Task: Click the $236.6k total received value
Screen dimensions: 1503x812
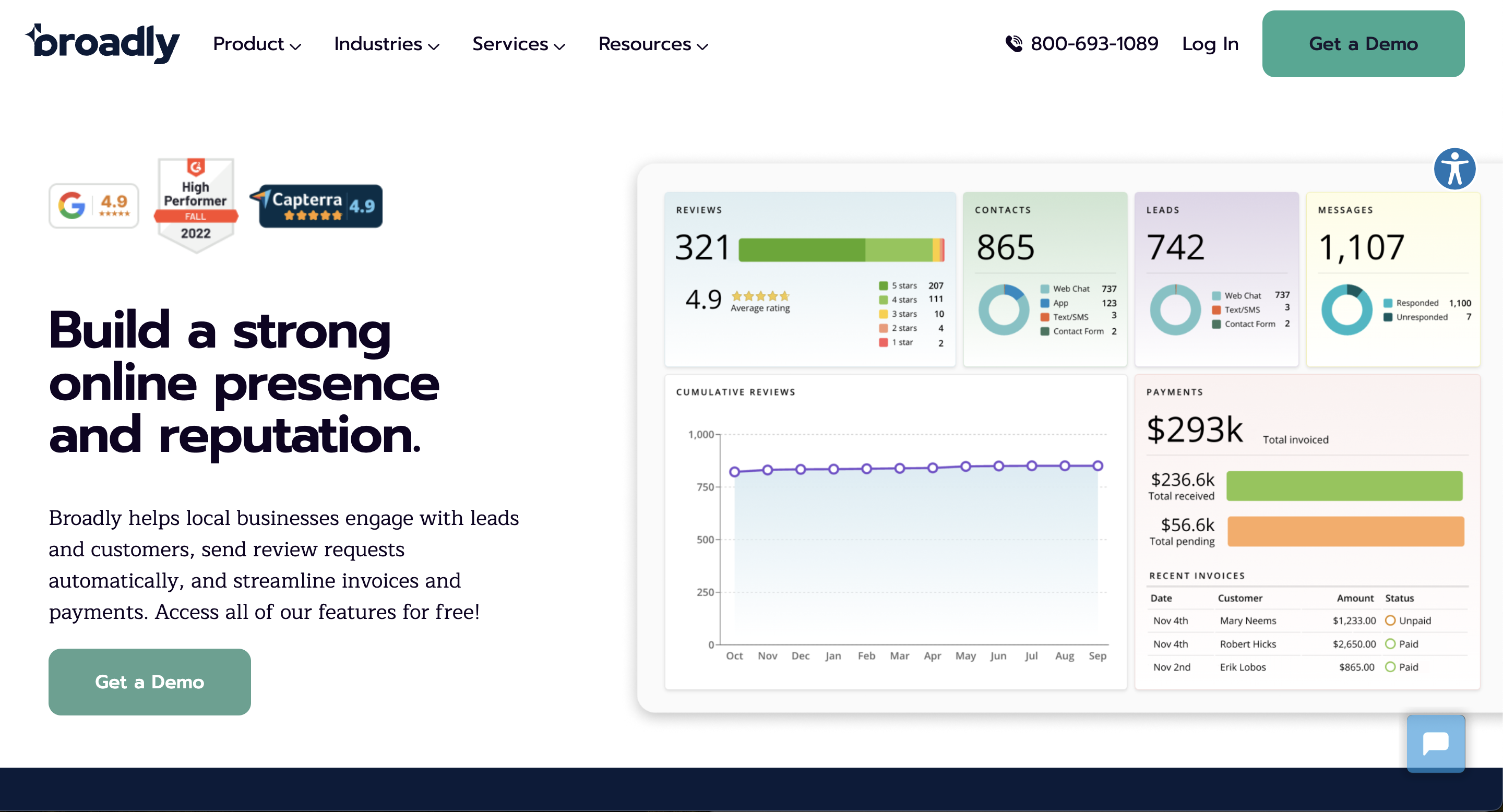Action: click(1182, 480)
